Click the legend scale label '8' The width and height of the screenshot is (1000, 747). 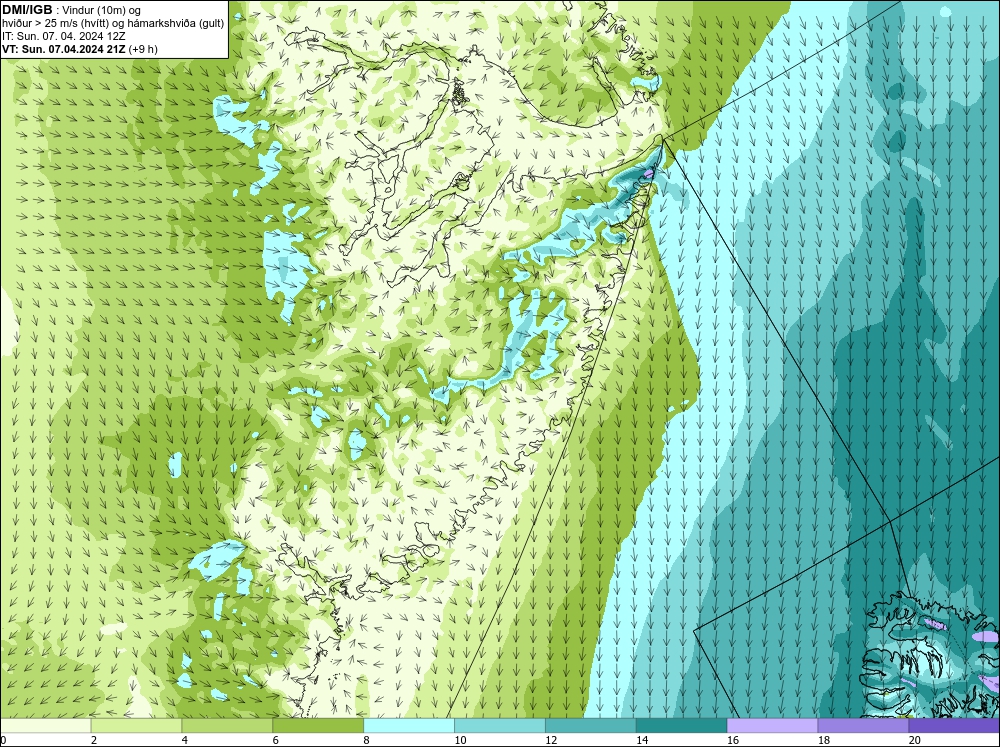coord(367,740)
